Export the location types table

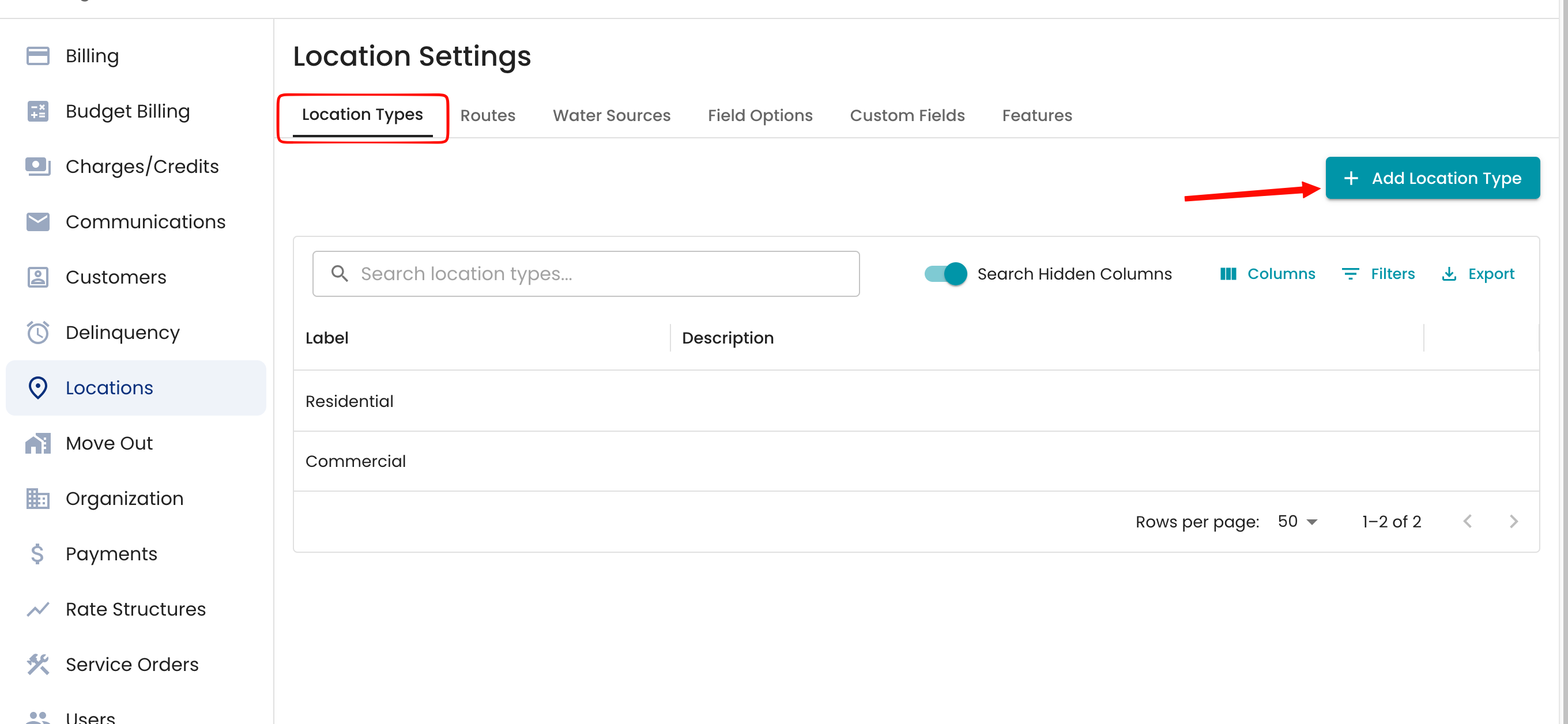coord(1478,274)
